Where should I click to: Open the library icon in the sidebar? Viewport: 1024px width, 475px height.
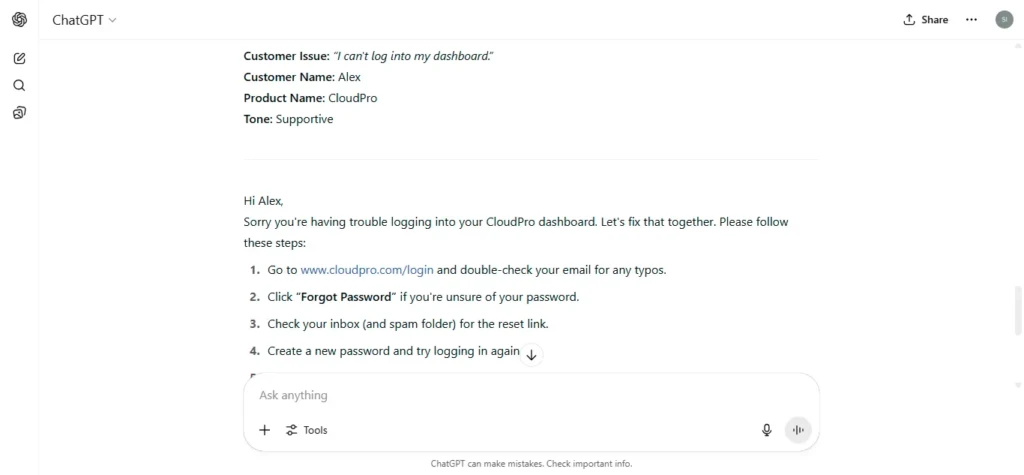tap(20, 113)
